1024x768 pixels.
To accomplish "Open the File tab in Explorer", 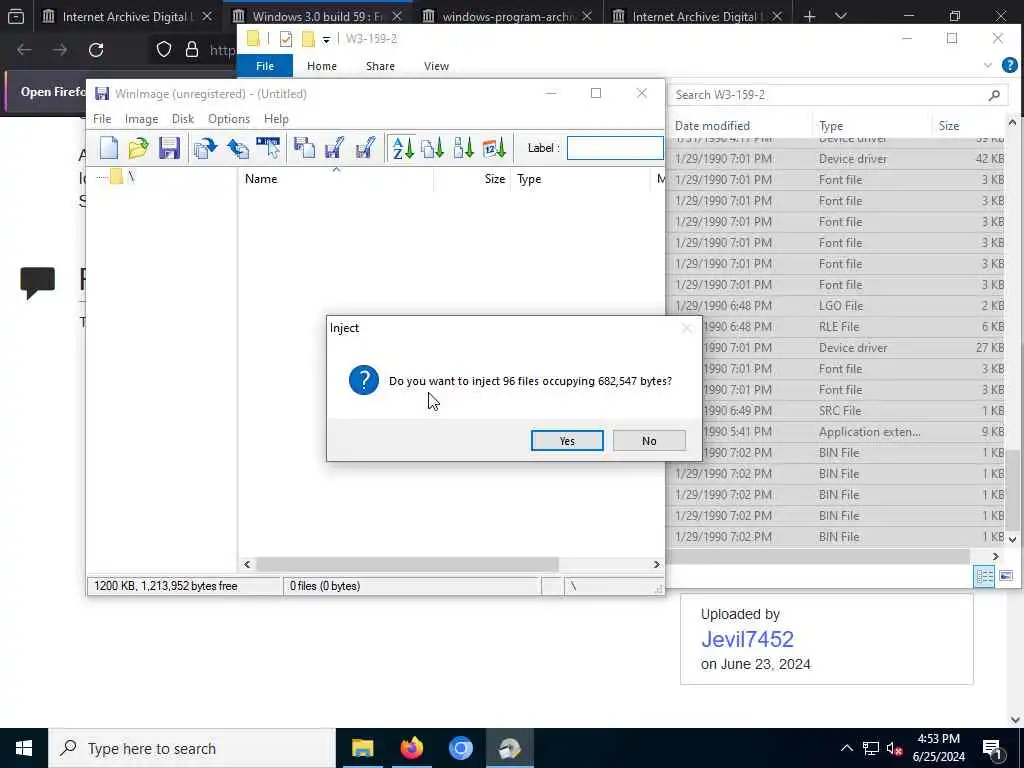I will pyautogui.click(x=264, y=66).
